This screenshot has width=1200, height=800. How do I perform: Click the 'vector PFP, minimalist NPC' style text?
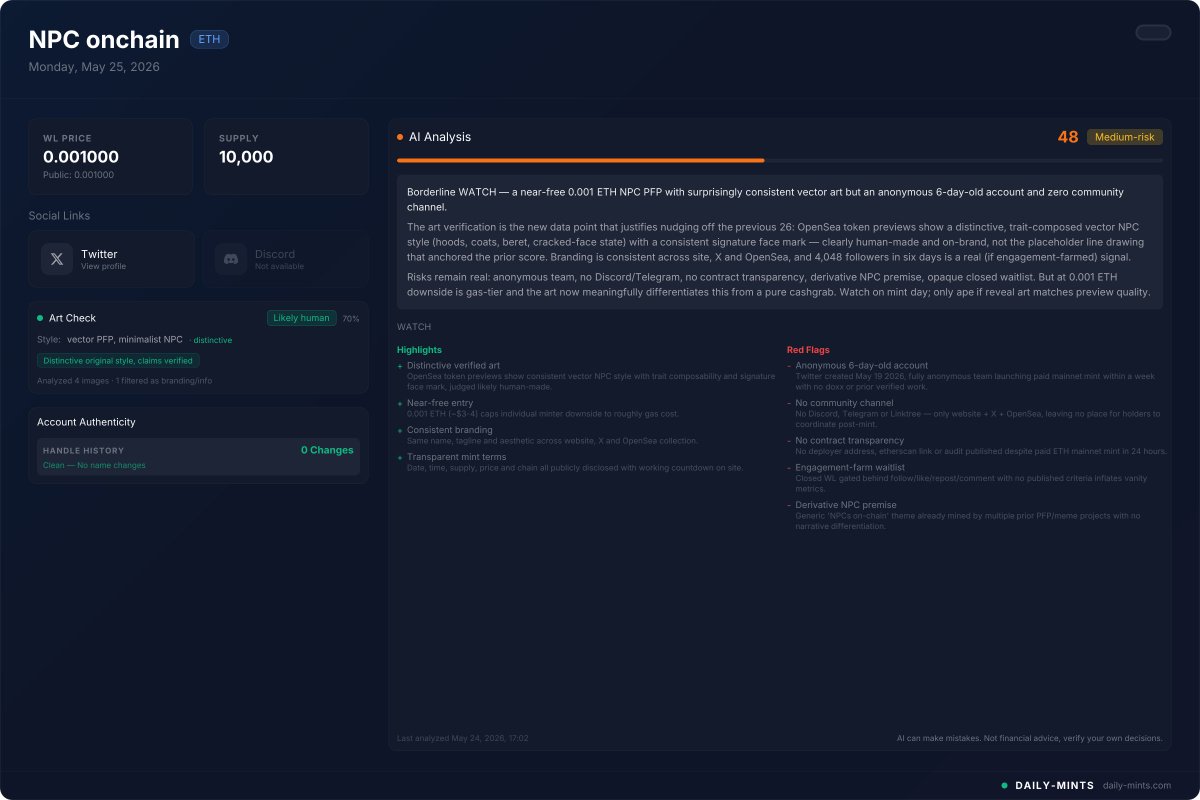(125, 340)
